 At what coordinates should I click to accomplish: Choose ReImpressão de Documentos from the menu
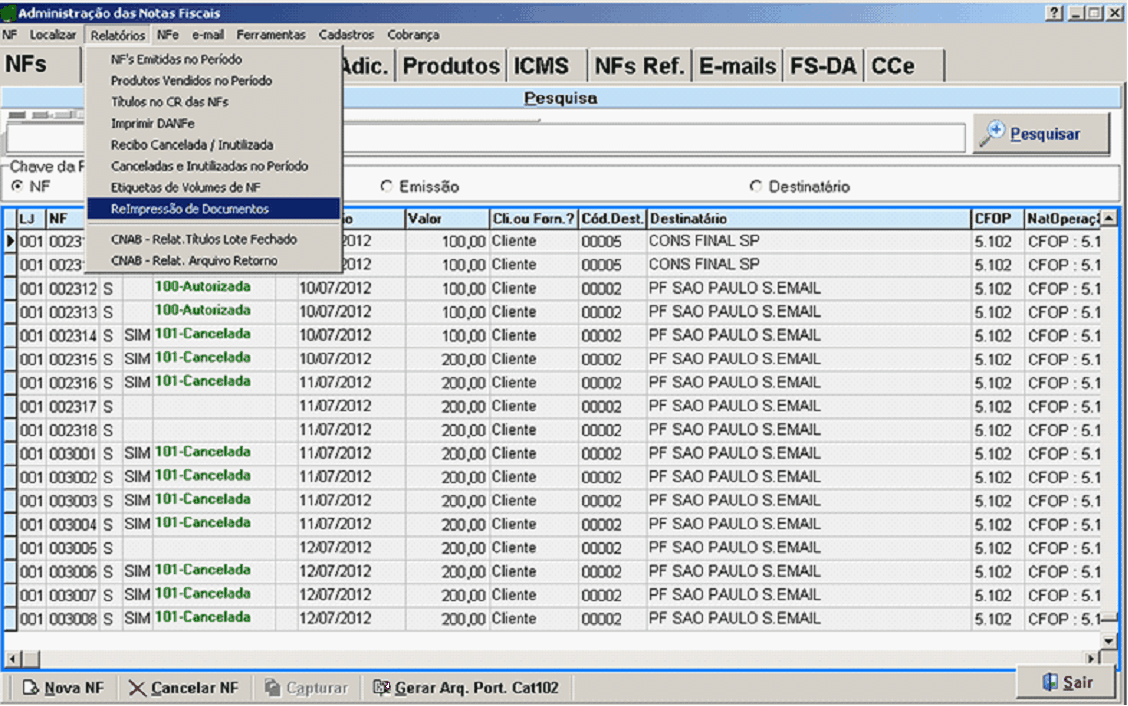(x=190, y=209)
